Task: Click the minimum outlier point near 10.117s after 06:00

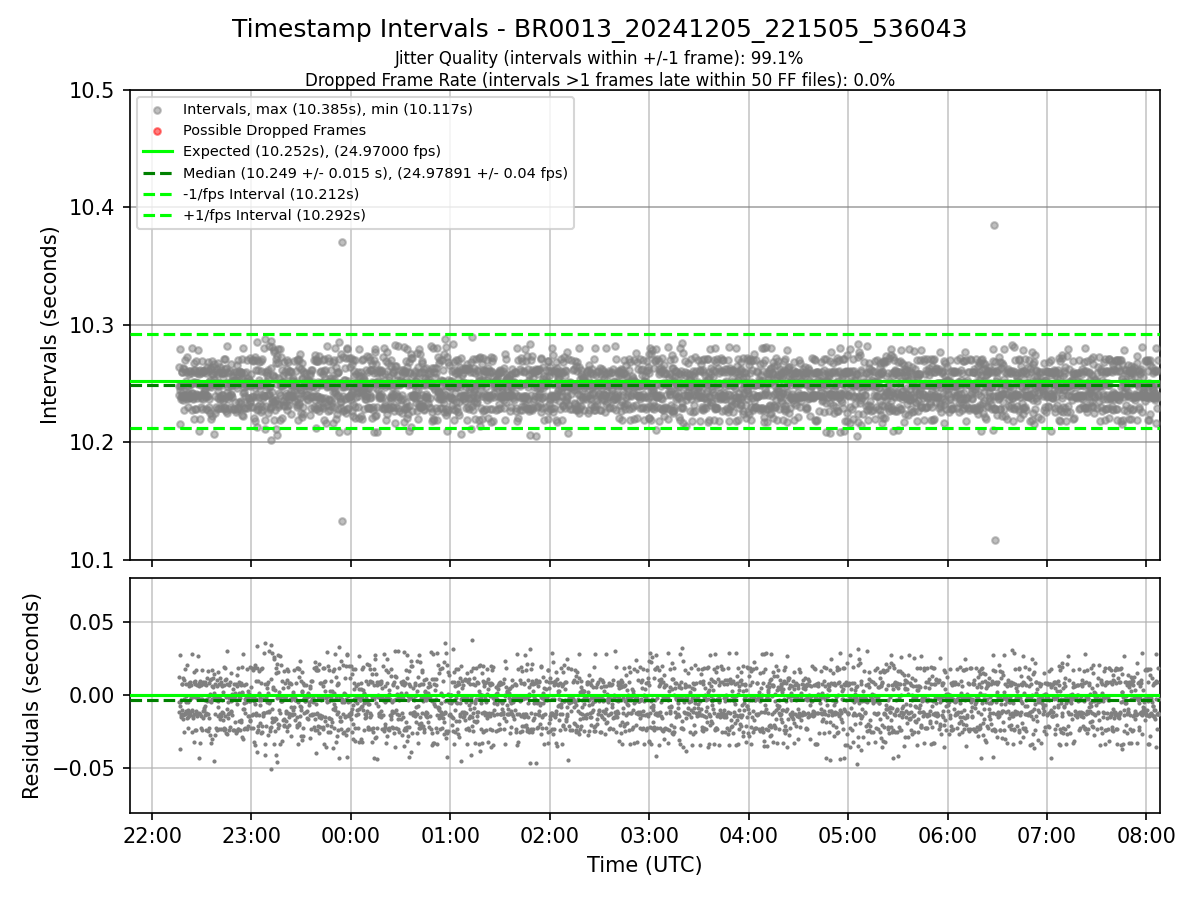Action: click(995, 540)
